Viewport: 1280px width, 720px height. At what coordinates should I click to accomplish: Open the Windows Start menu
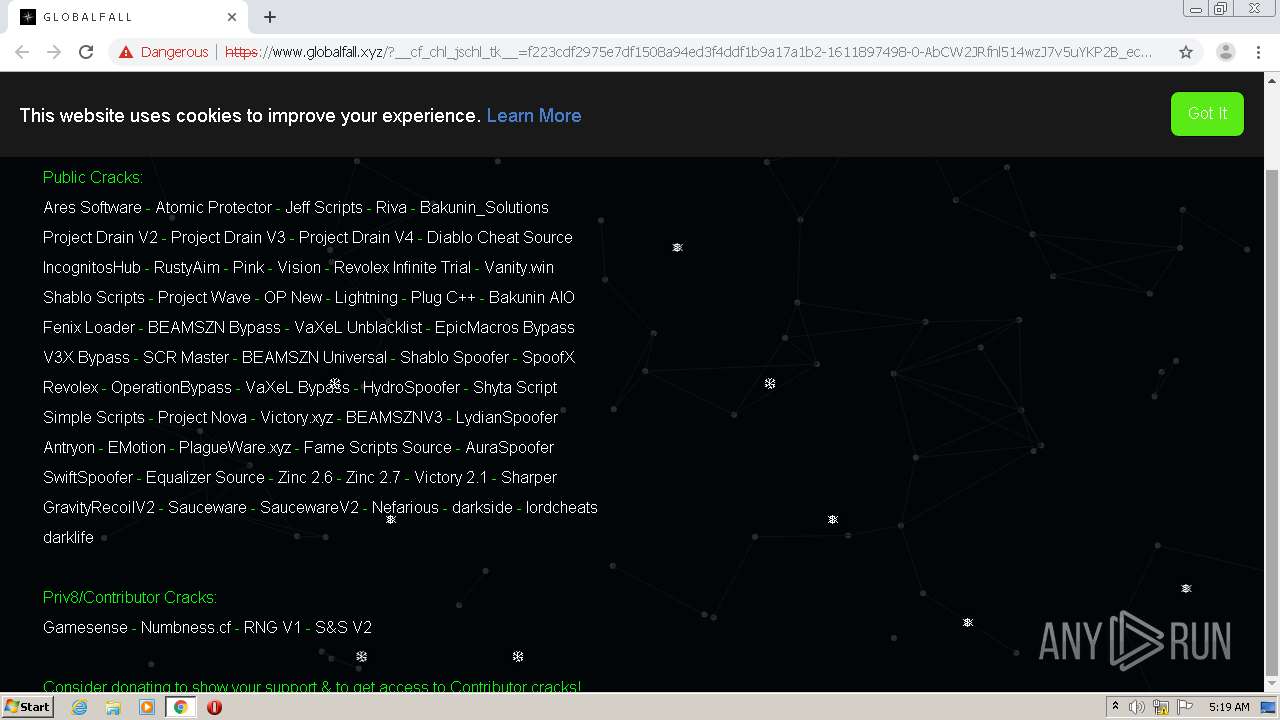click(x=27, y=707)
